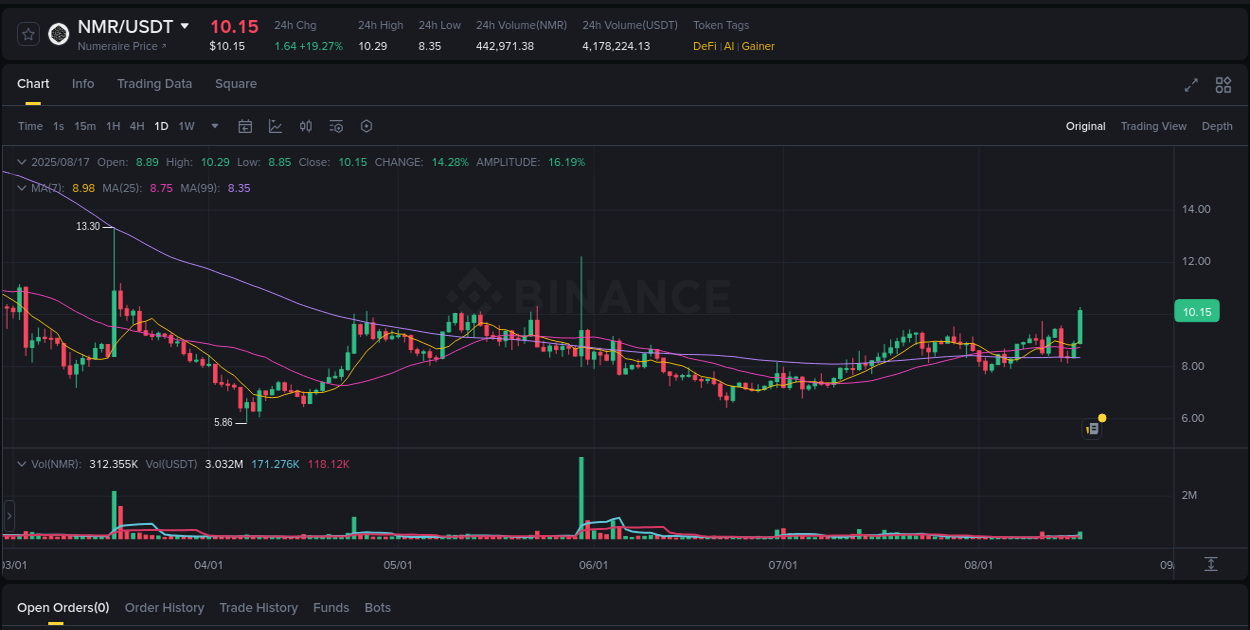
Task: Open the indicators list icon
Action: click(x=336, y=126)
